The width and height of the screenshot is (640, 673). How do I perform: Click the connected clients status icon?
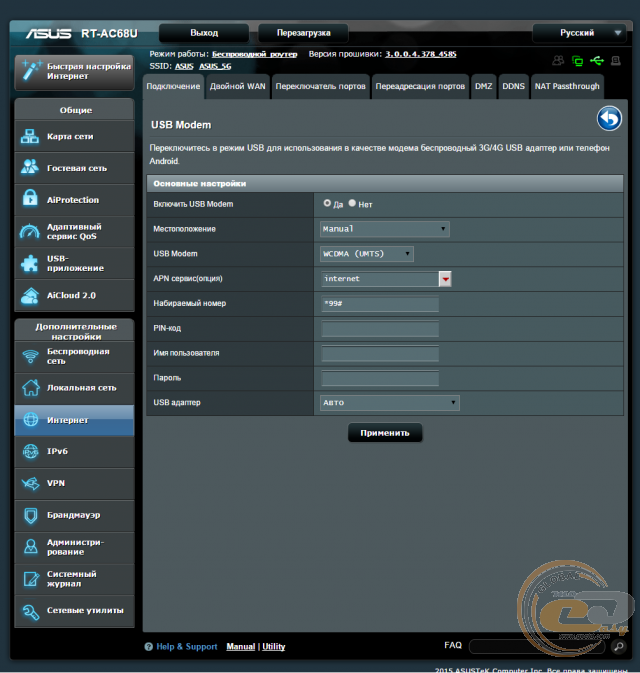(x=558, y=61)
